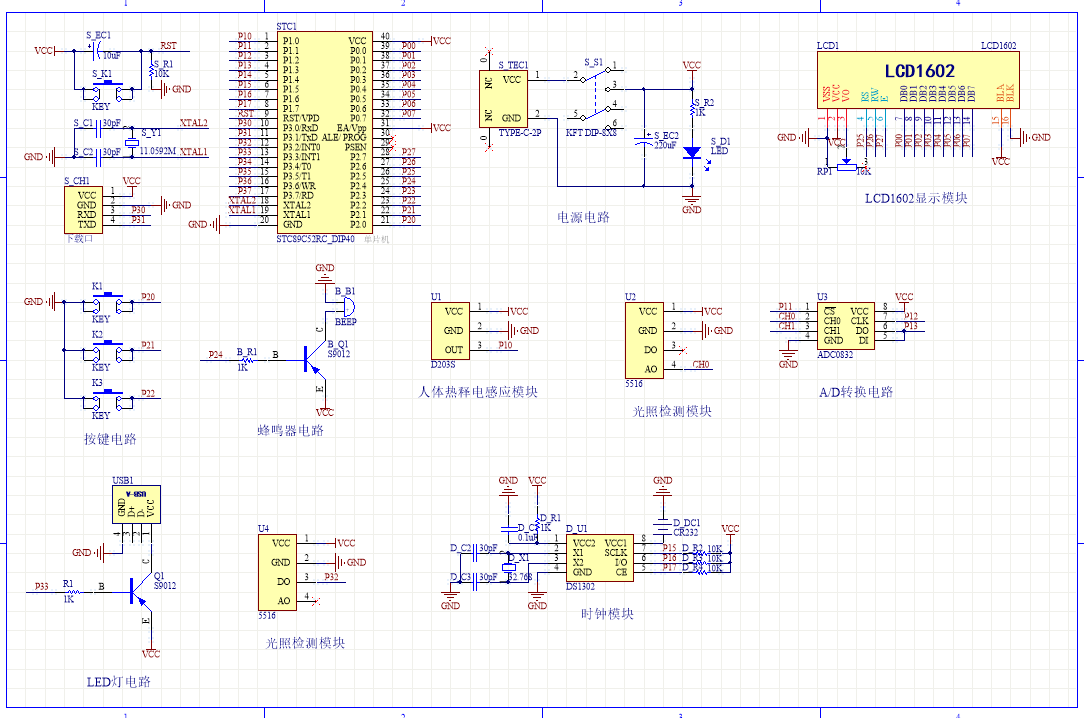1084x718 pixels.
Task: Click the 'STC89C52RC_DIP40' part name text
Action: [x=315, y=239]
